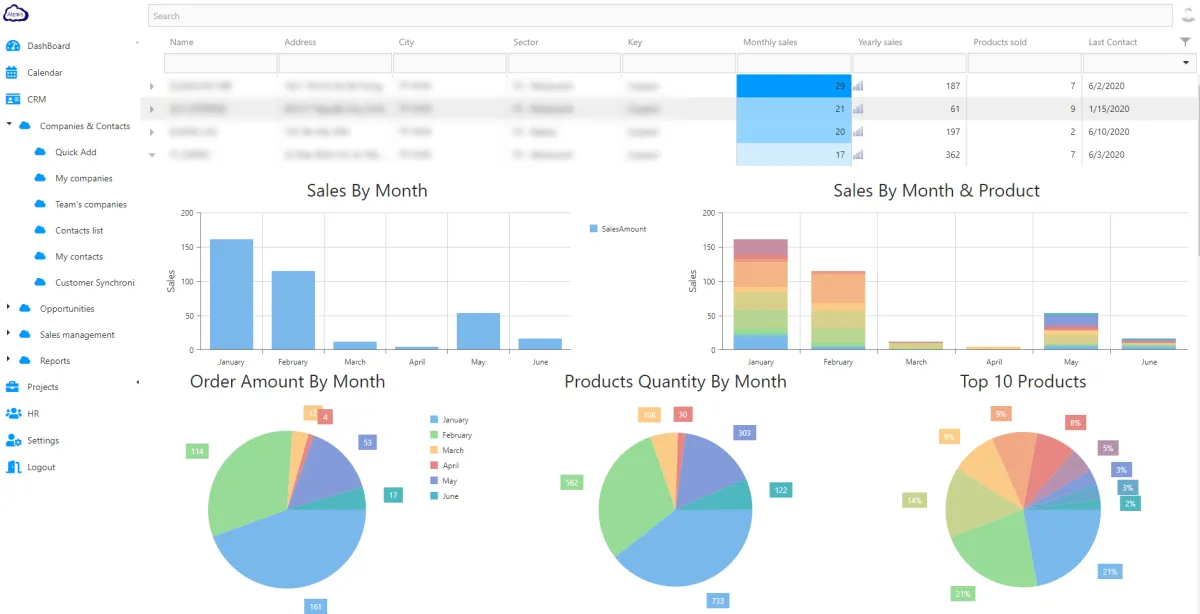Focus the Search field at top
Viewport: 1200px width, 614px height.
pos(660,16)
